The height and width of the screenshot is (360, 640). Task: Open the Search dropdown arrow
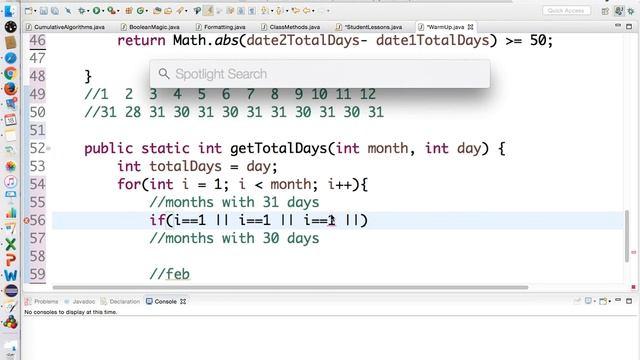click(186, 11)
